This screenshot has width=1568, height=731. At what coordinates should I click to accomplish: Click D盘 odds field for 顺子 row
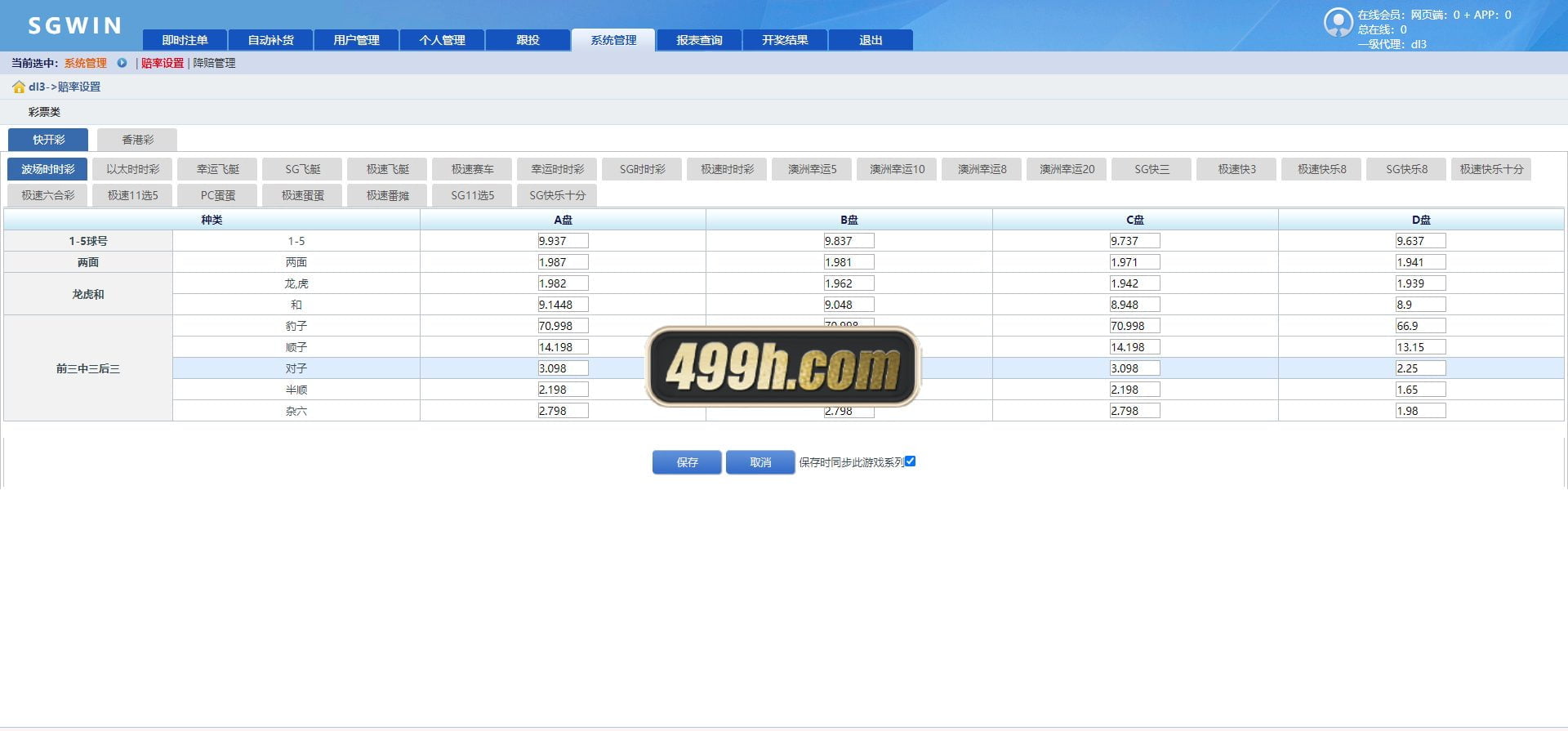tap(1420, 347)
